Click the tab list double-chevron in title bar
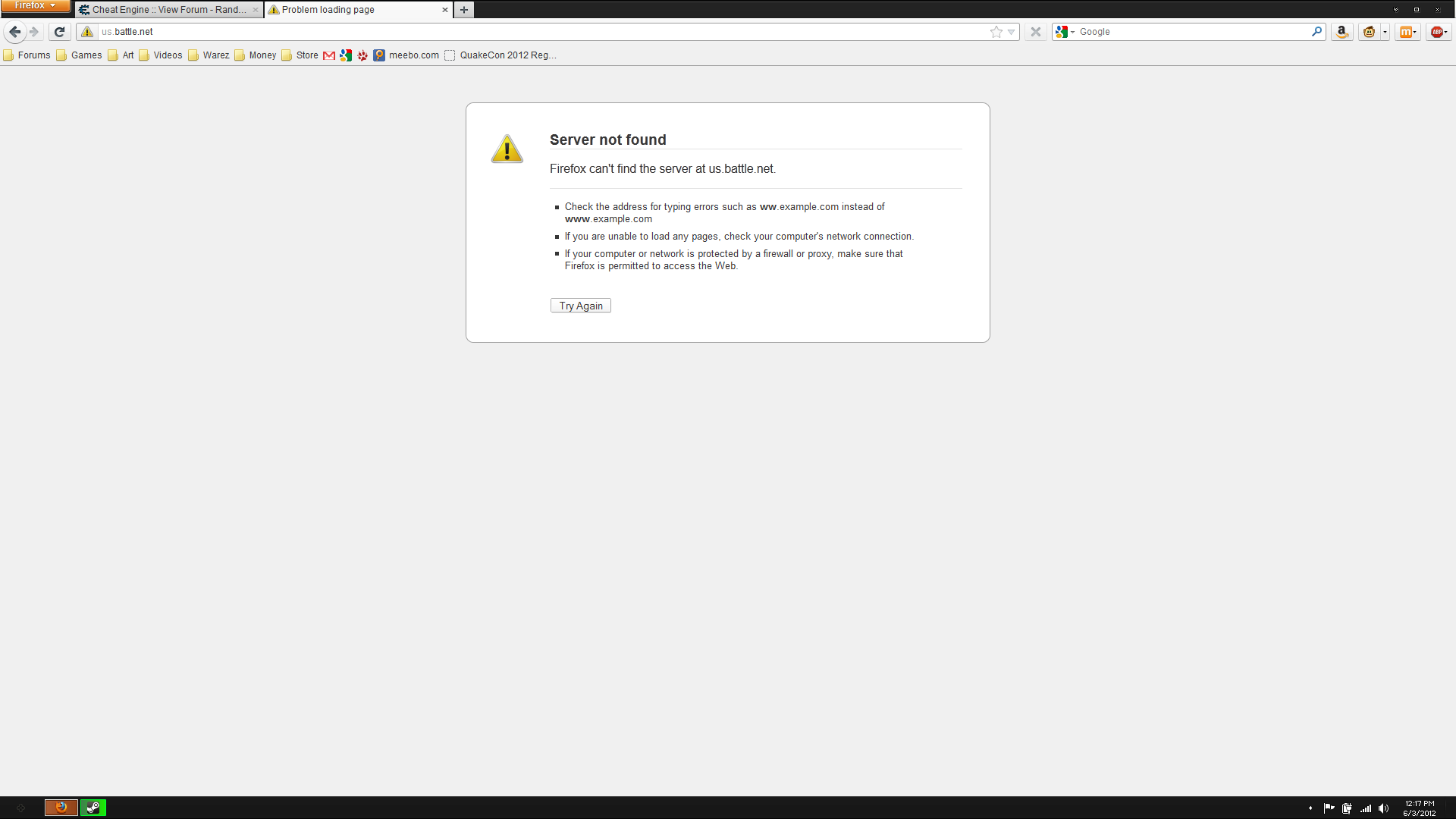 pos(1395,10)
